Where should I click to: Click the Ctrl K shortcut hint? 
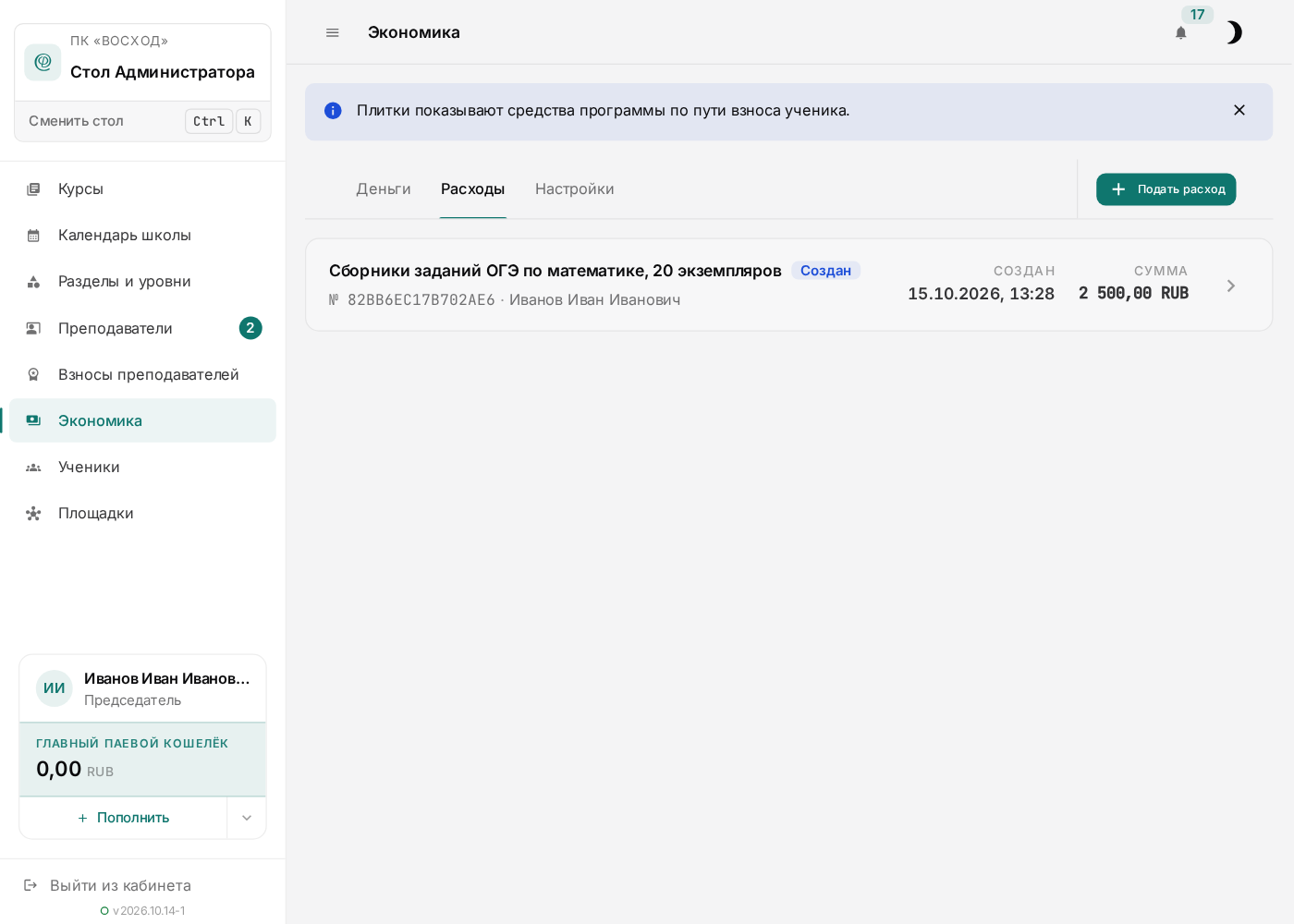click(223, 121)
